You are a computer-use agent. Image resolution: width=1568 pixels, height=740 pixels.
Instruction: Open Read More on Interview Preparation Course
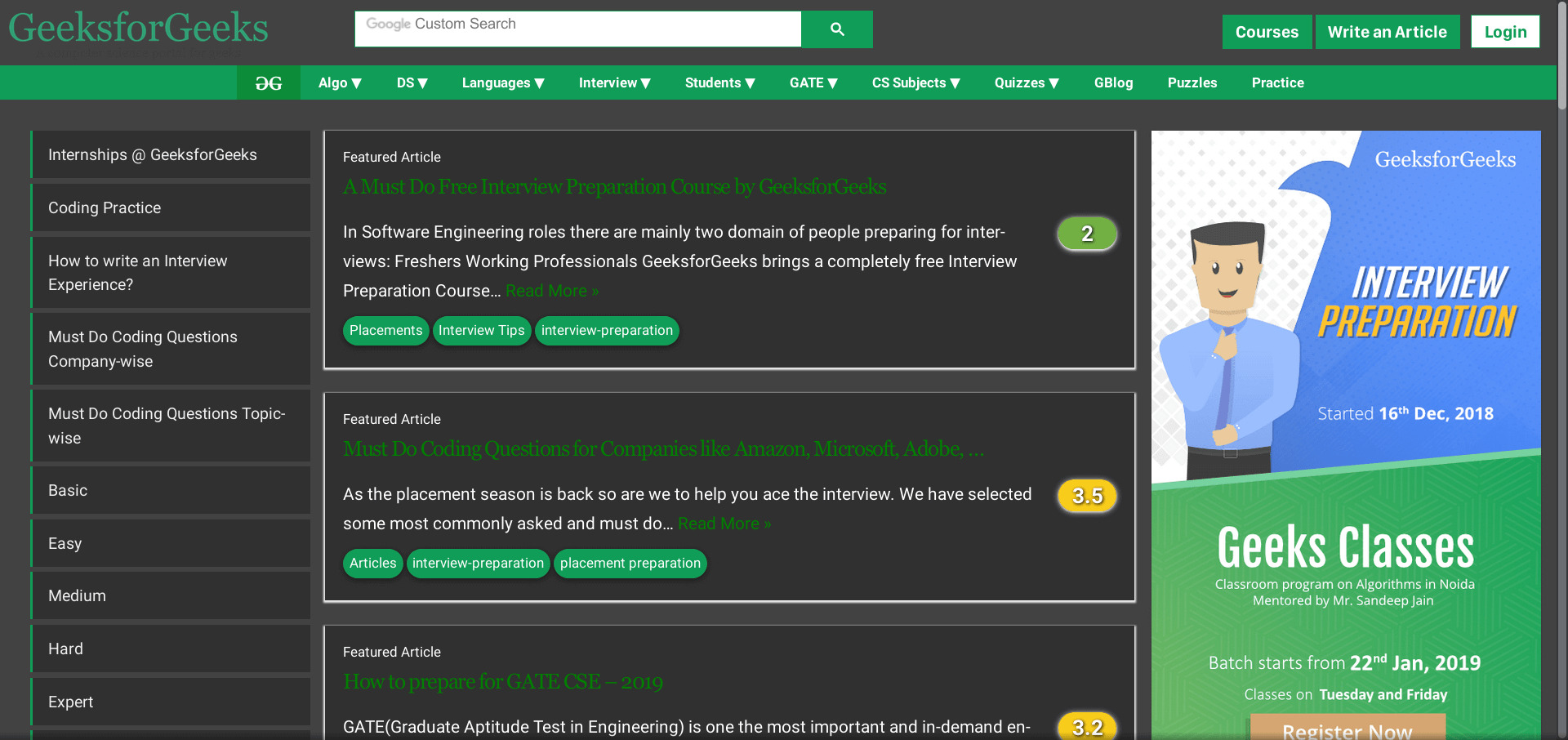[552, 291]
